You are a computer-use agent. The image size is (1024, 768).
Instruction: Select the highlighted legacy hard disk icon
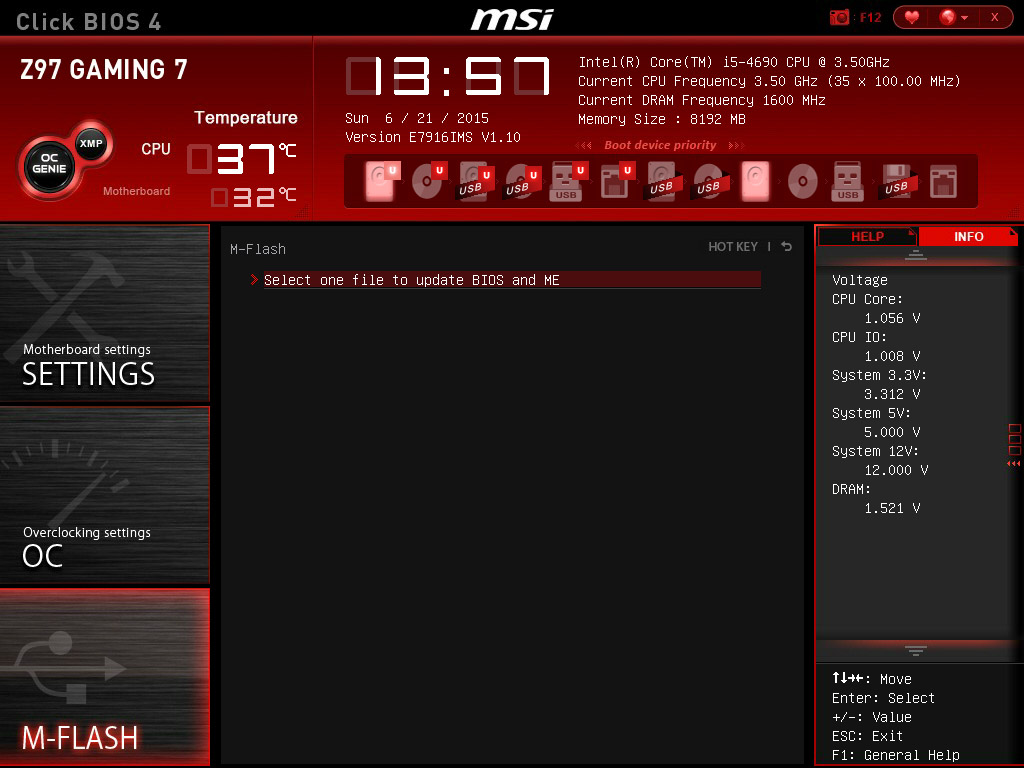pos(755,182)
